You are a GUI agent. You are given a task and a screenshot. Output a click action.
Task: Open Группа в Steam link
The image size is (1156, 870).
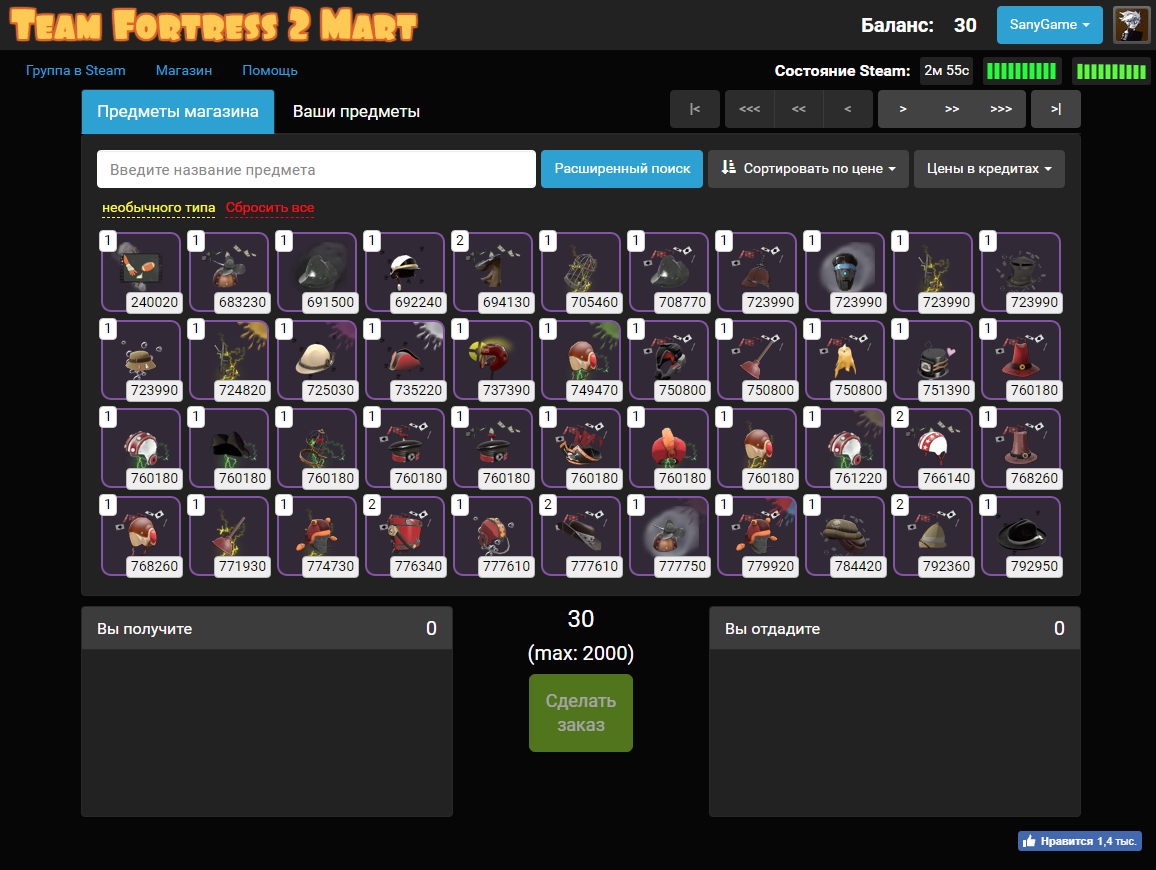(75, 71)
